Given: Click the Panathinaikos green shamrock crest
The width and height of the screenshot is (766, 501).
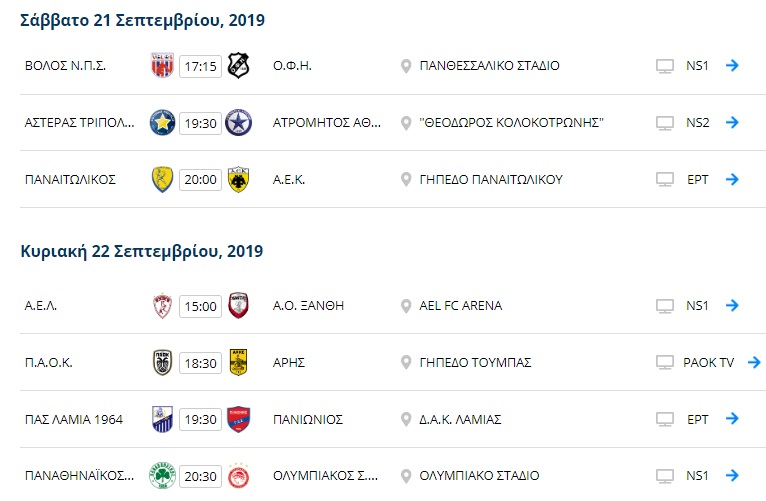Looking at the screenshot, I should click(x=162, y=476).
